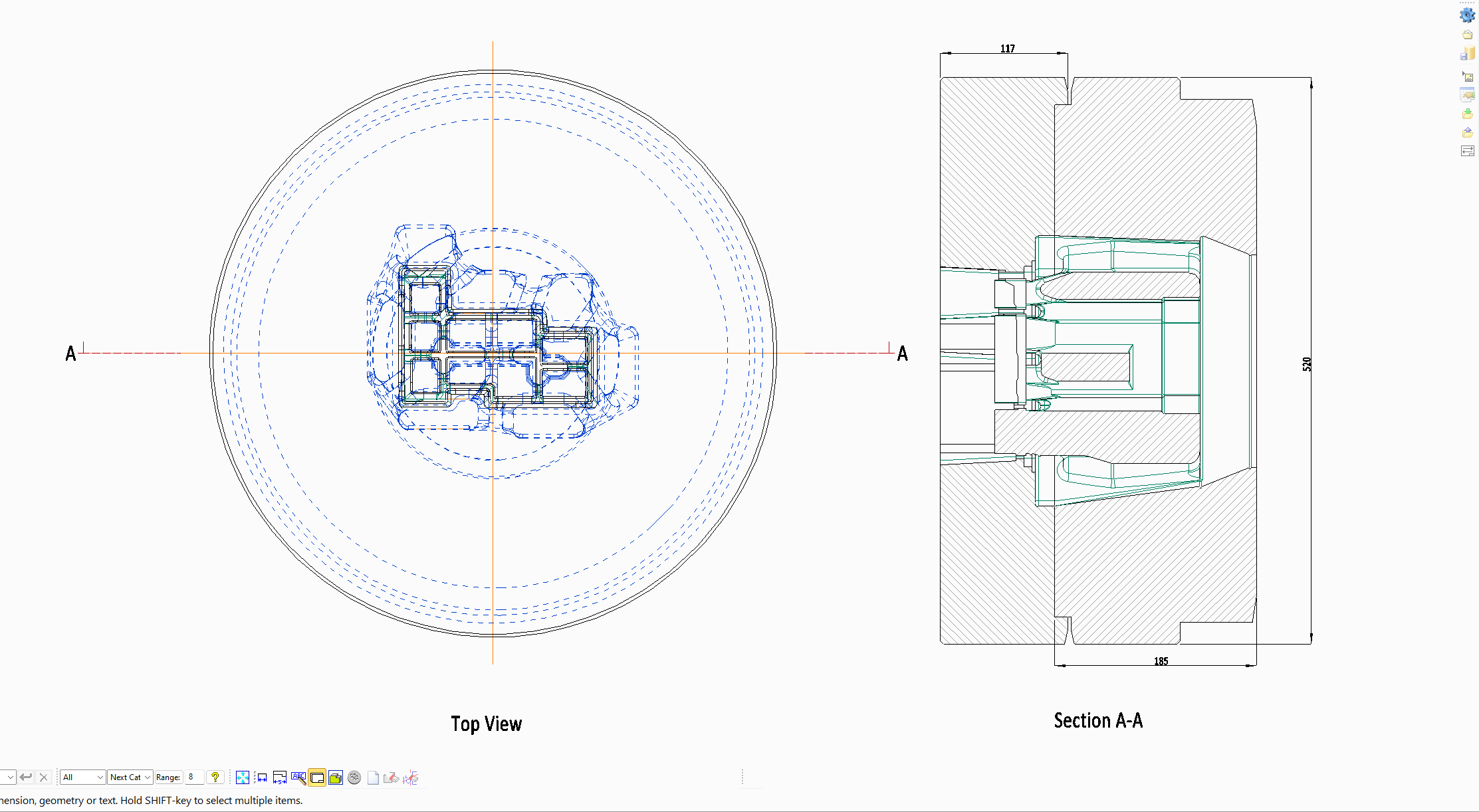Click the fit-to-window arrows icon
The image size is (1479, 812).
coord(243,777)
